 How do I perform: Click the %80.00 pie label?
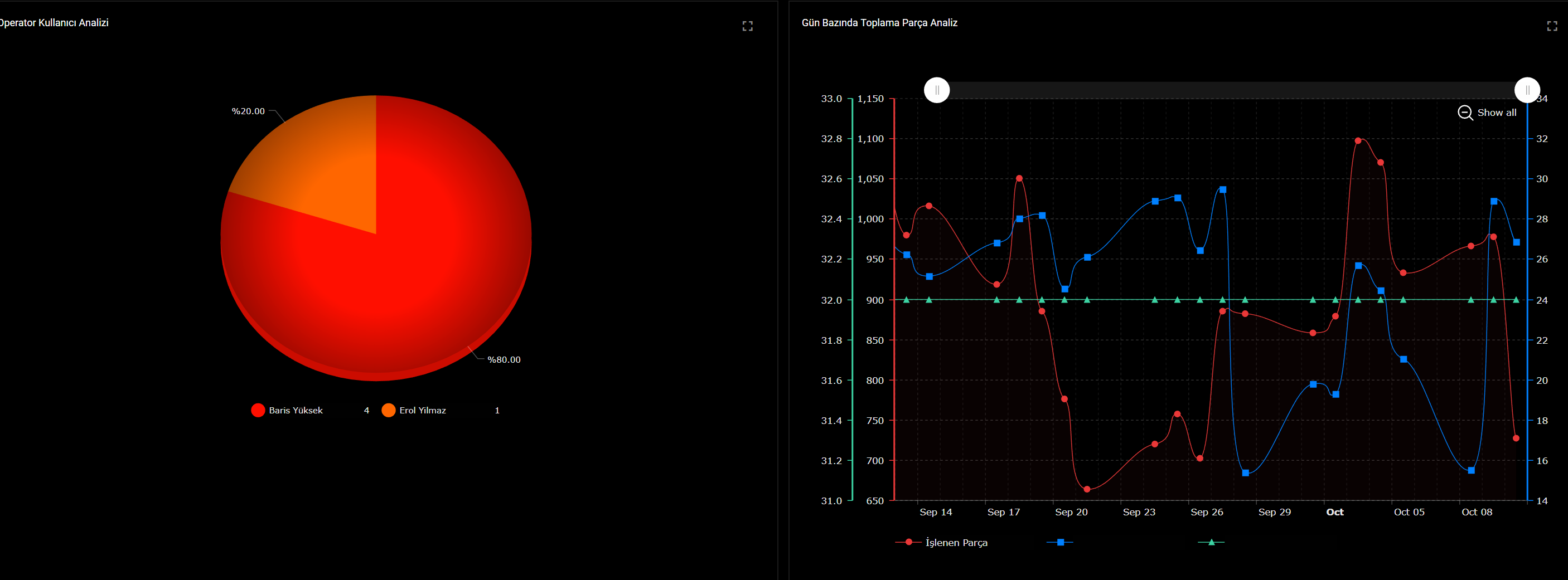pyautogui.click(x=504, y=360)
